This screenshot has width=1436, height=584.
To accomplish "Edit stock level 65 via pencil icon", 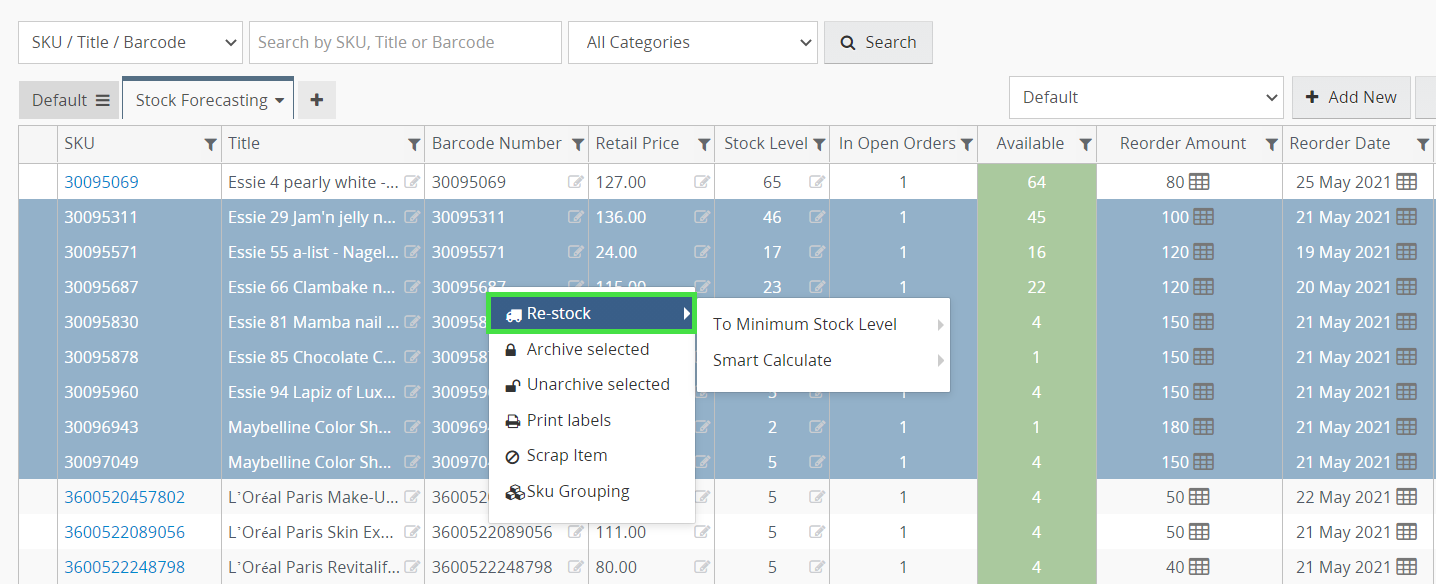I will pyautogui.click(x=817, y=182).
